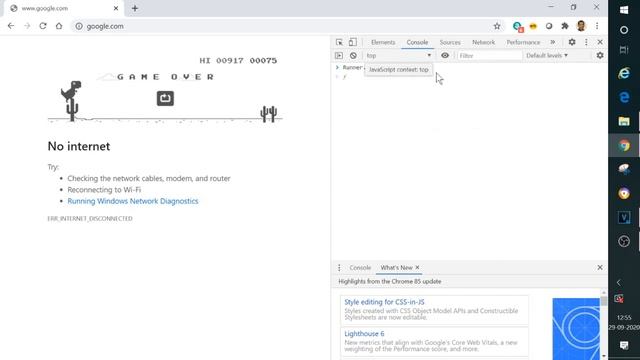640x360 pixels.
Task: Show the console sidebar icon
Action: (x=339, y=56)
